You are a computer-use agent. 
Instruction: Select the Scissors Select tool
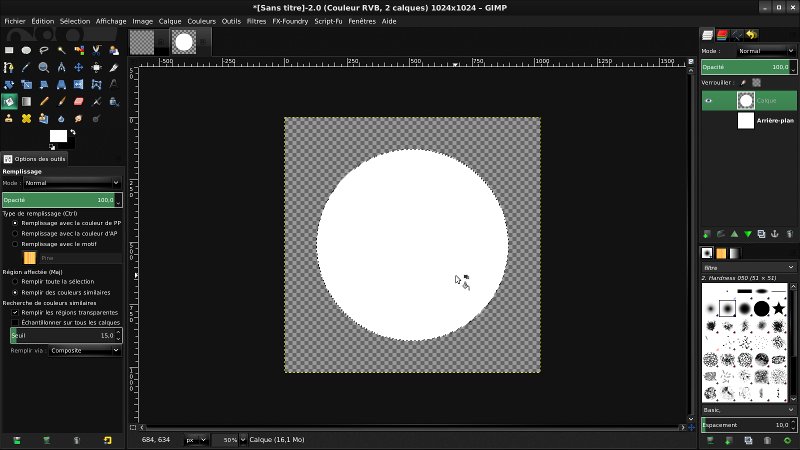96,50
